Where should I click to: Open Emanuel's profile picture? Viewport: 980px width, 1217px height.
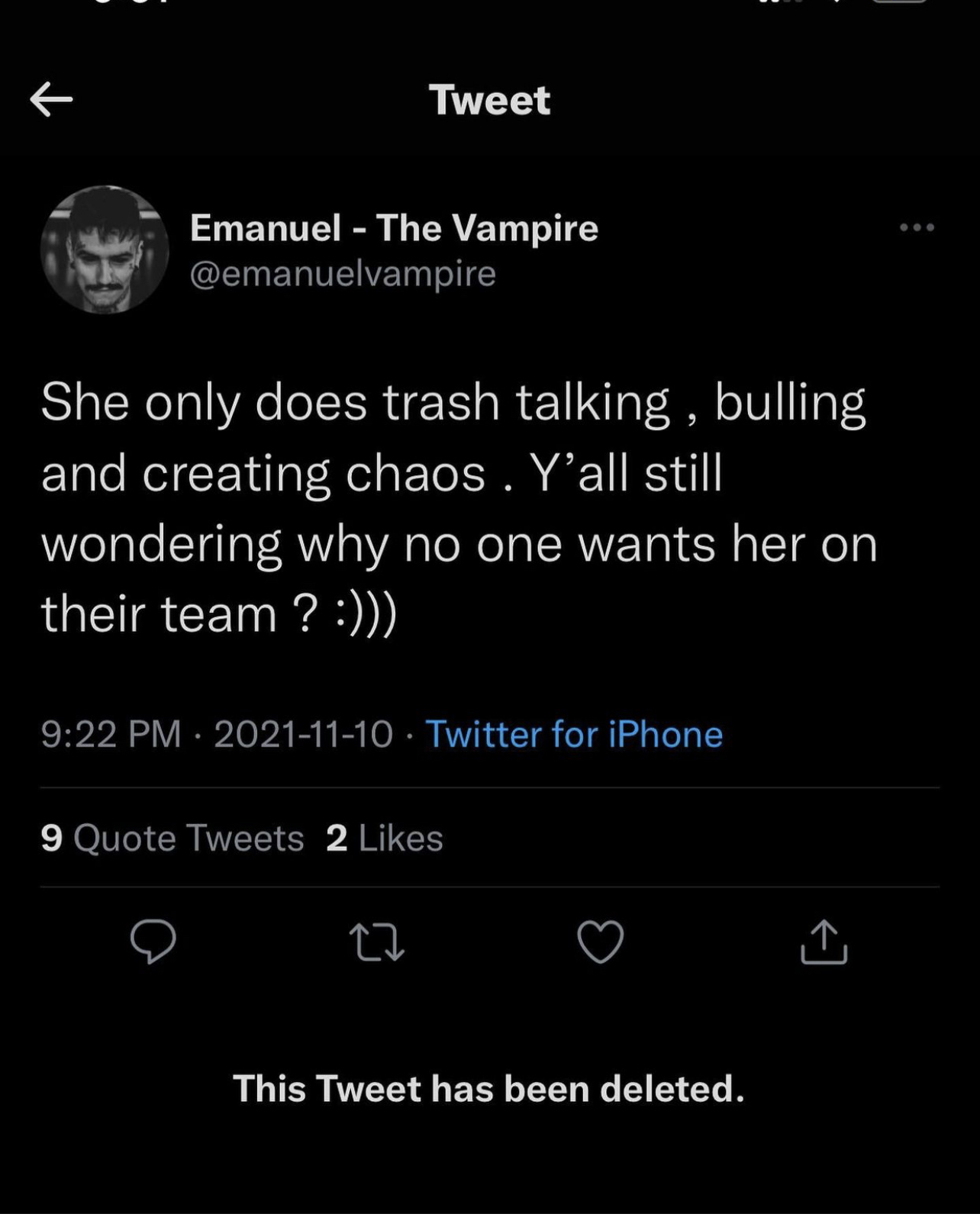[105, 250]
